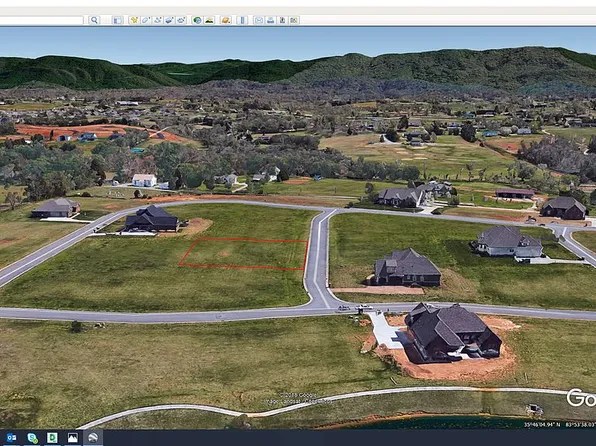This screenshot has height=446, width=596.
Task: Click the Email envelope icon
Action: 258,20
